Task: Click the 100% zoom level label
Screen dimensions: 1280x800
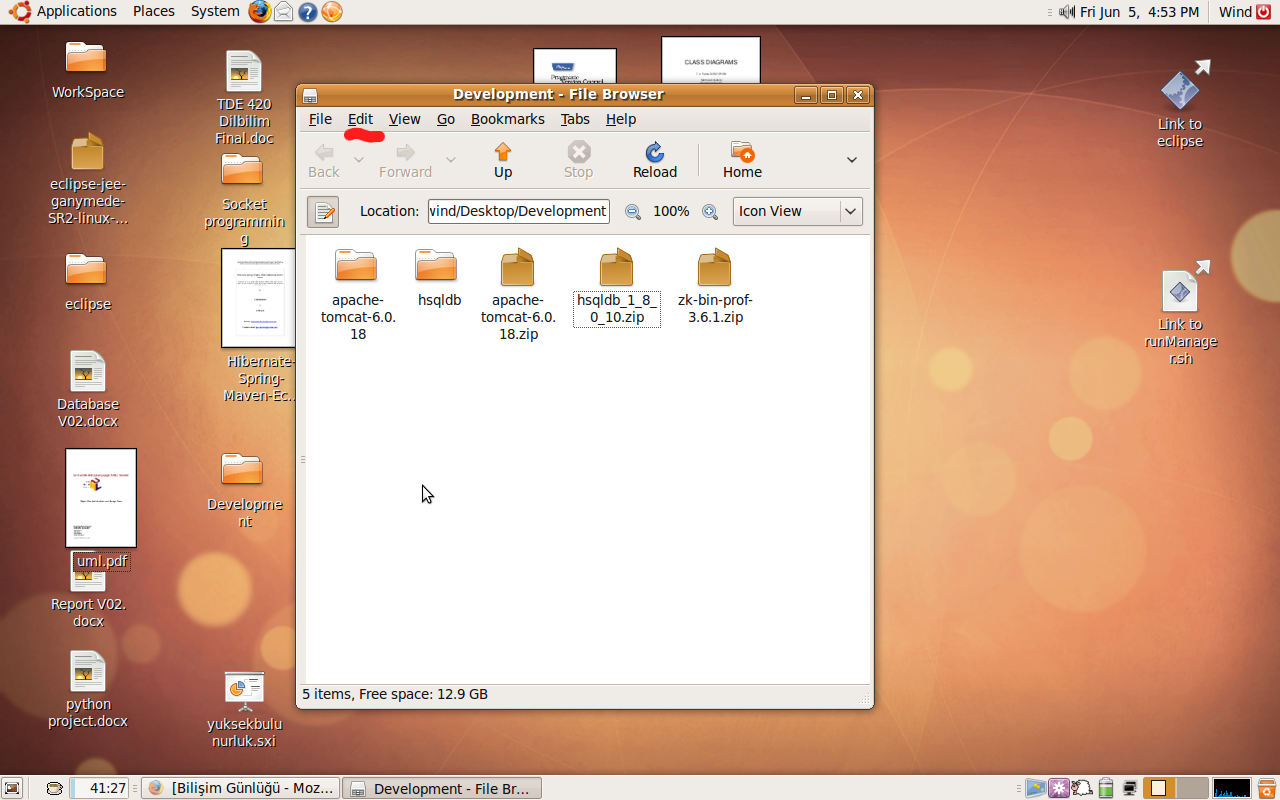Action: click(x=671, y=211)
